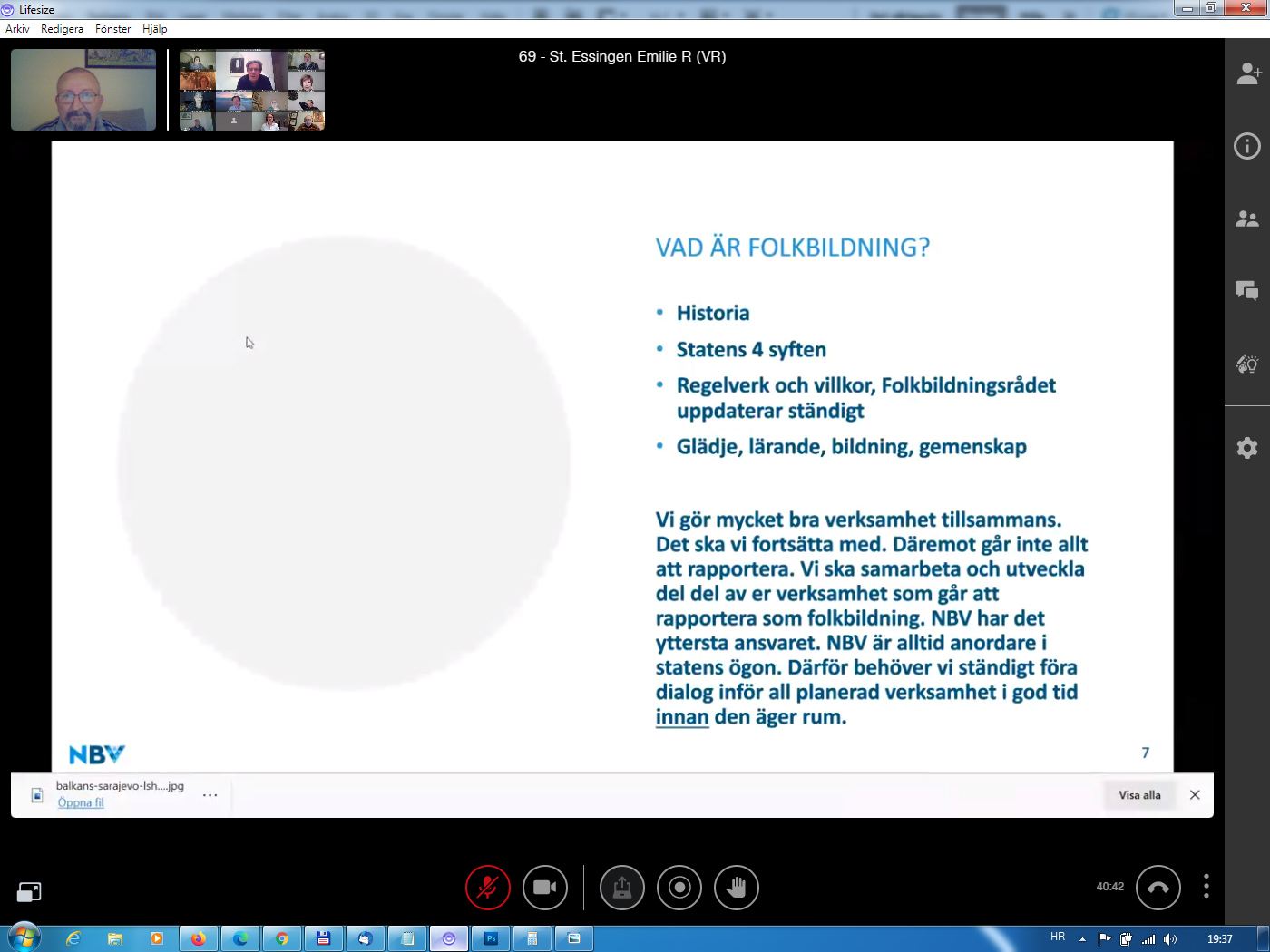1270x952 pixels.
Task: Open the network signal tray icon
Action: tap(1148, 939)
